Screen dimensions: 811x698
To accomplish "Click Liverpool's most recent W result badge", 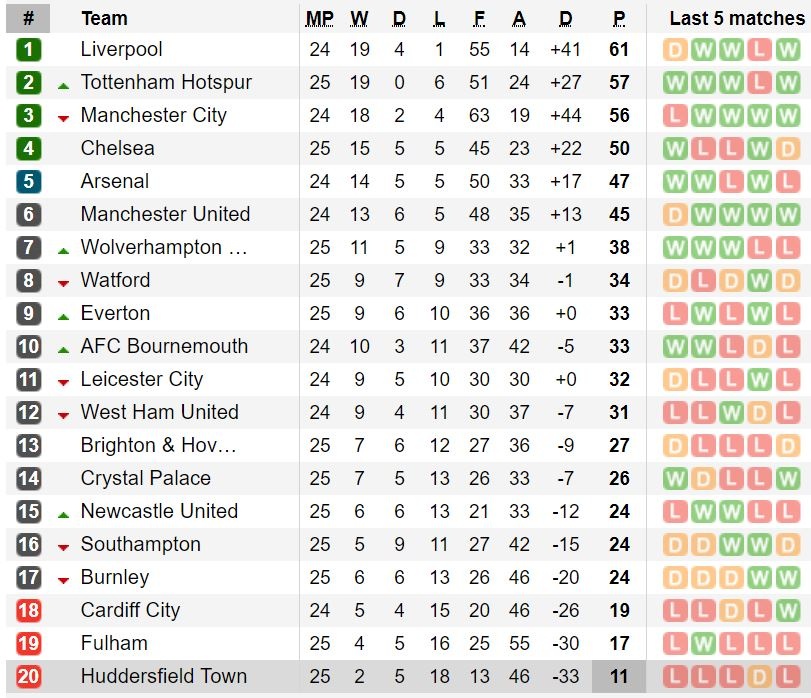I will (x=788, y=50).
